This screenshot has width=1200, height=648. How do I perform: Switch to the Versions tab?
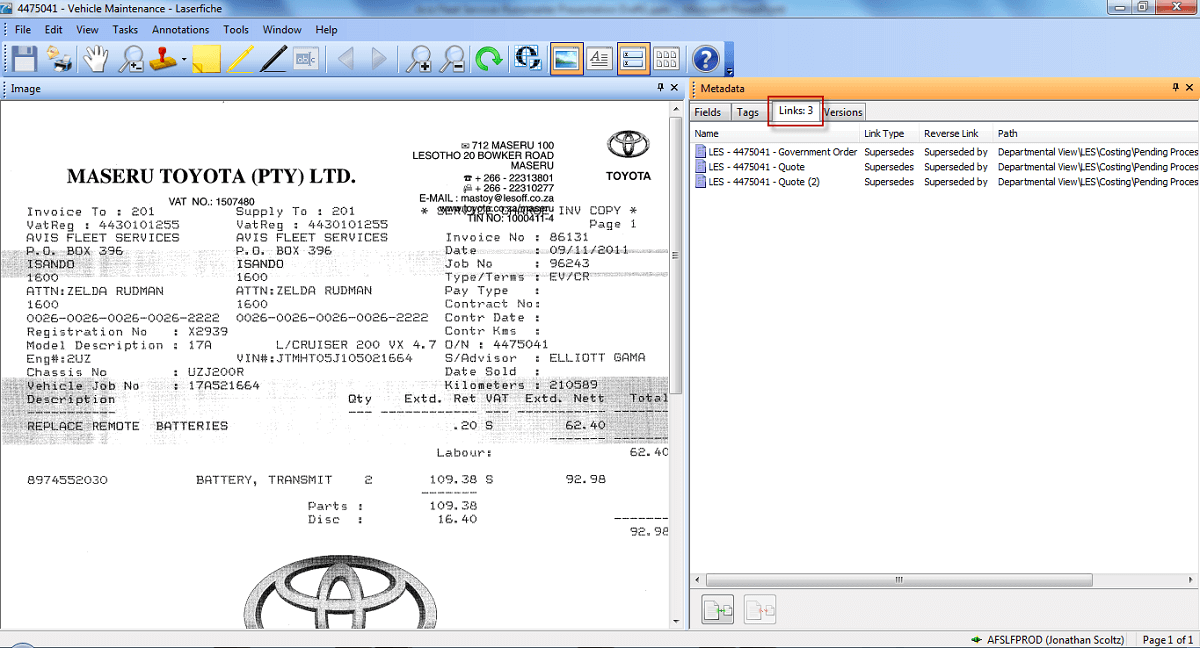click(x=843, y=112)
